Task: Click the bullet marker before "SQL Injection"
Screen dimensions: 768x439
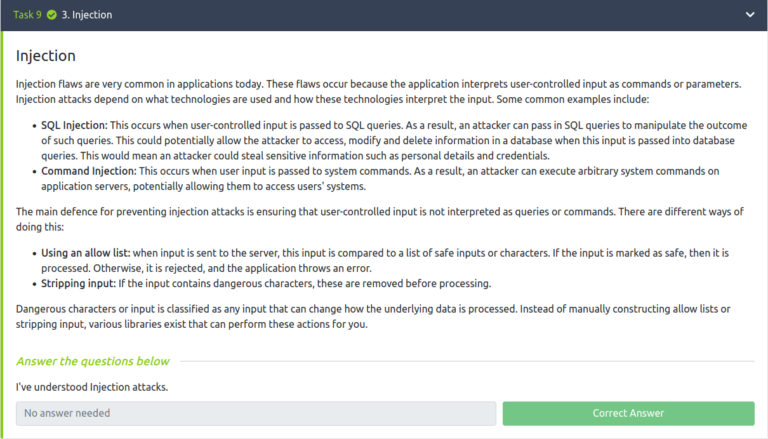Action: tap(32, 126)
